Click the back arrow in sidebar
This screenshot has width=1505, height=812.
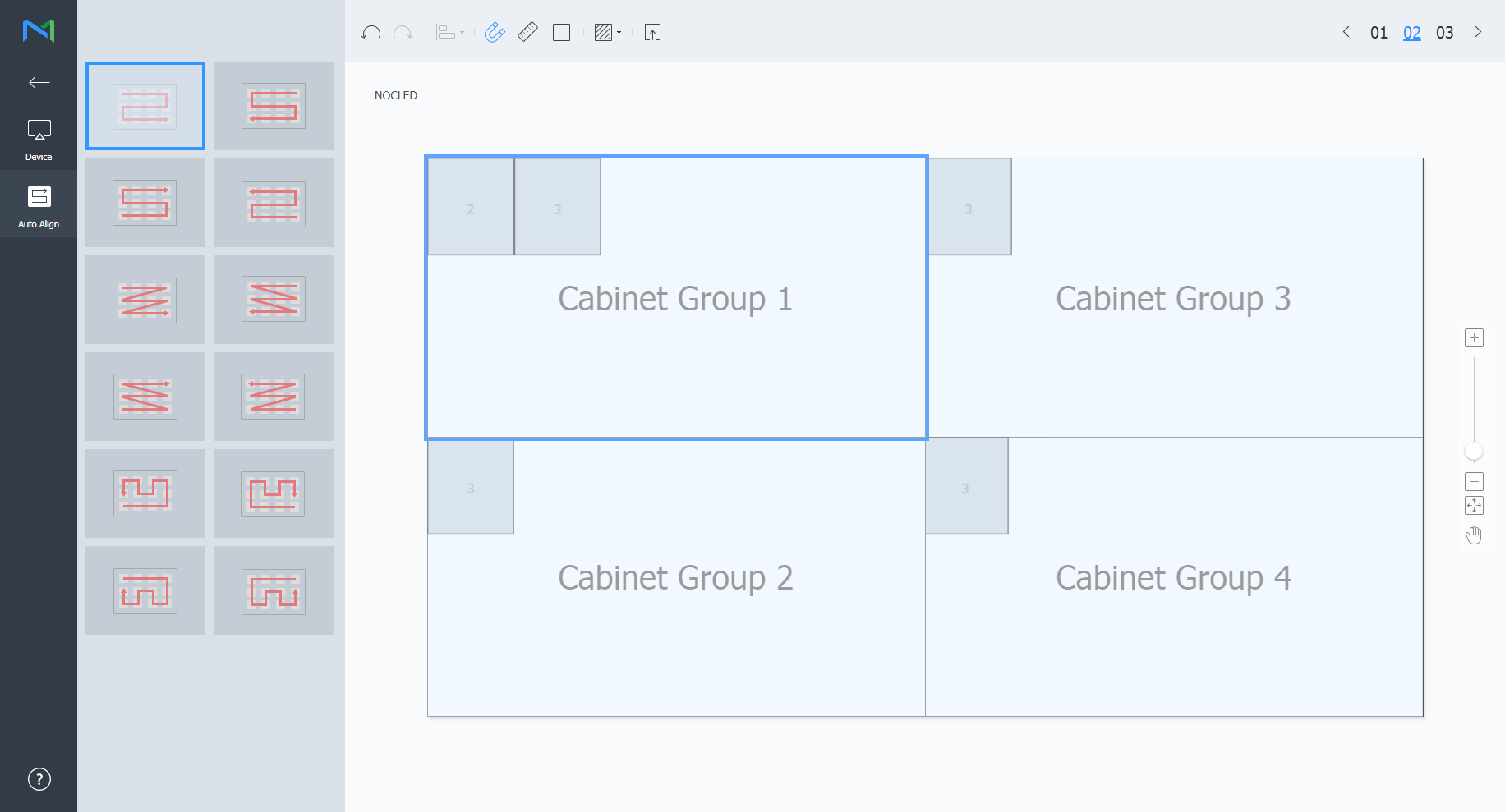pyautogui.click(x=39, y=82)
